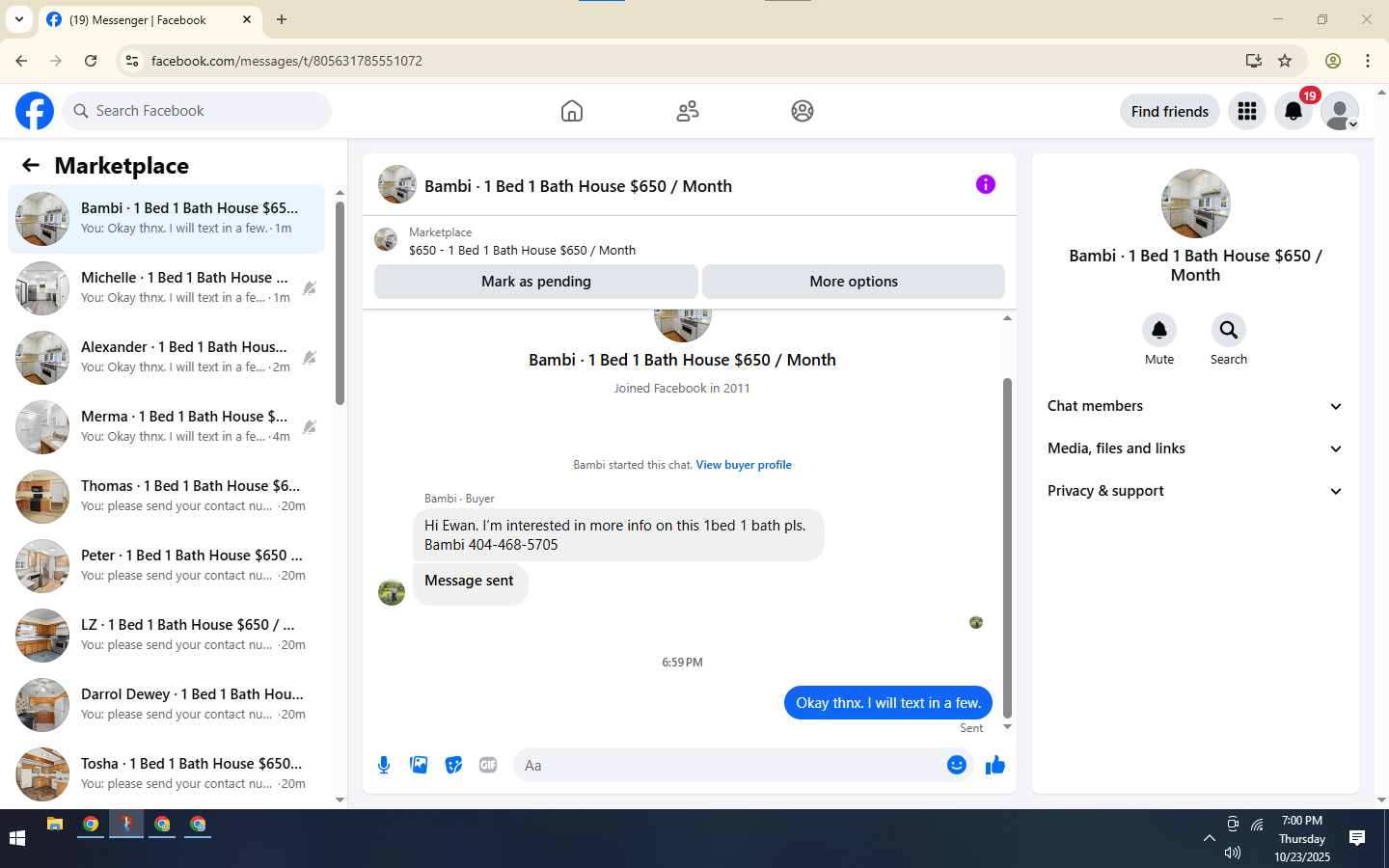The image size is (1389, 868).
Task: Expand Chat members section
Action: [1195, 406]
